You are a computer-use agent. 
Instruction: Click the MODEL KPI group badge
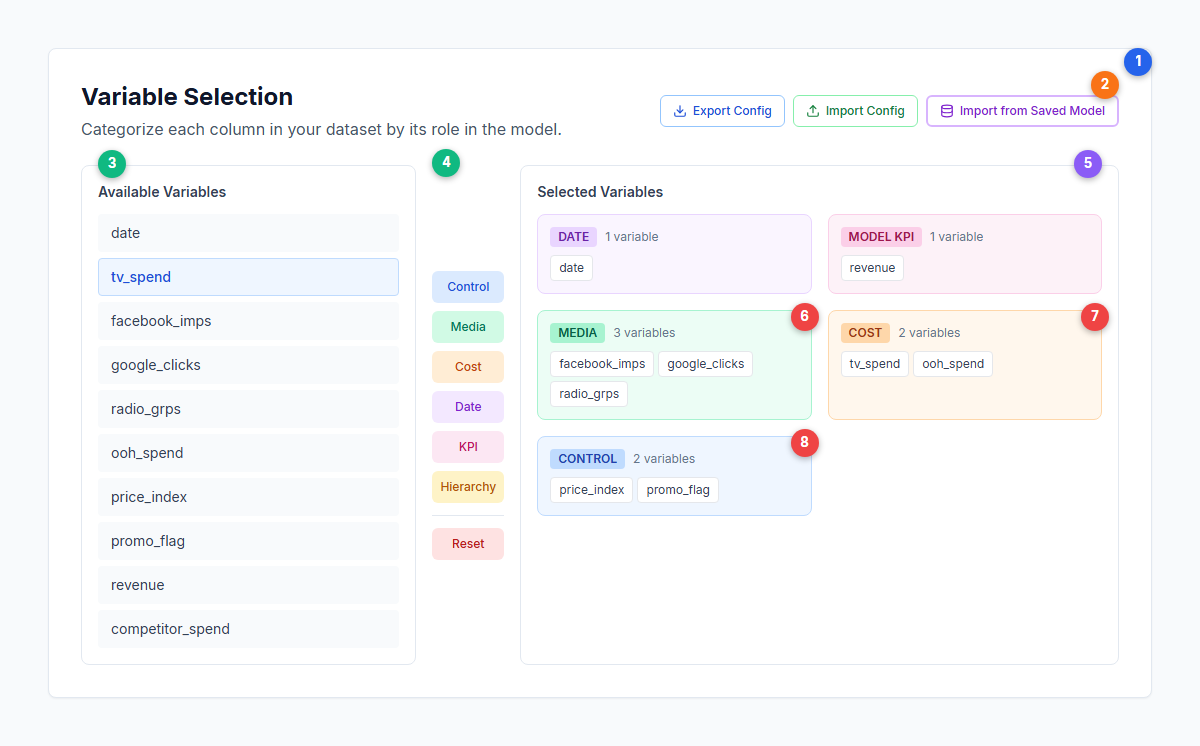(881, 237)
